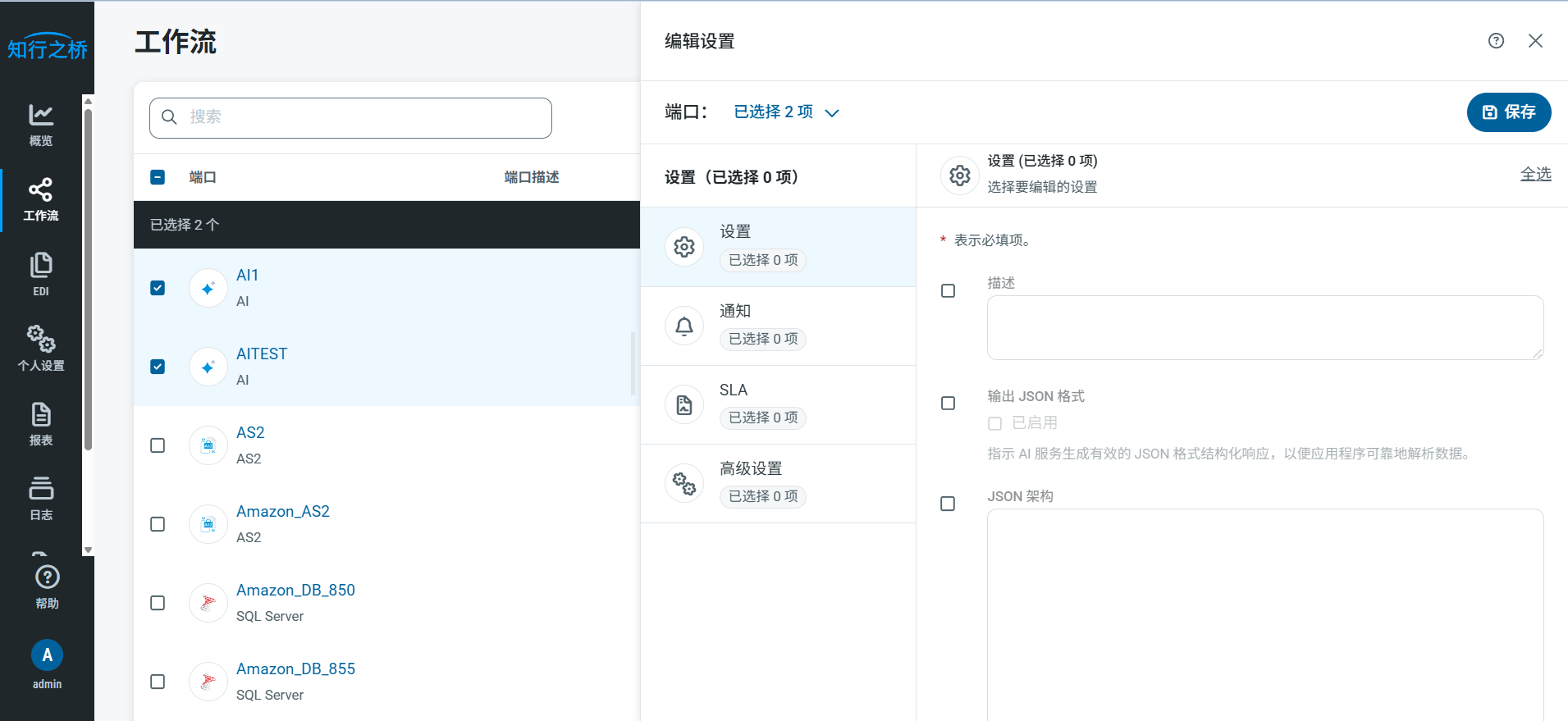
Task: Enable the 输出 JSON 格式 setting checkbox
Action: point(948,404)
